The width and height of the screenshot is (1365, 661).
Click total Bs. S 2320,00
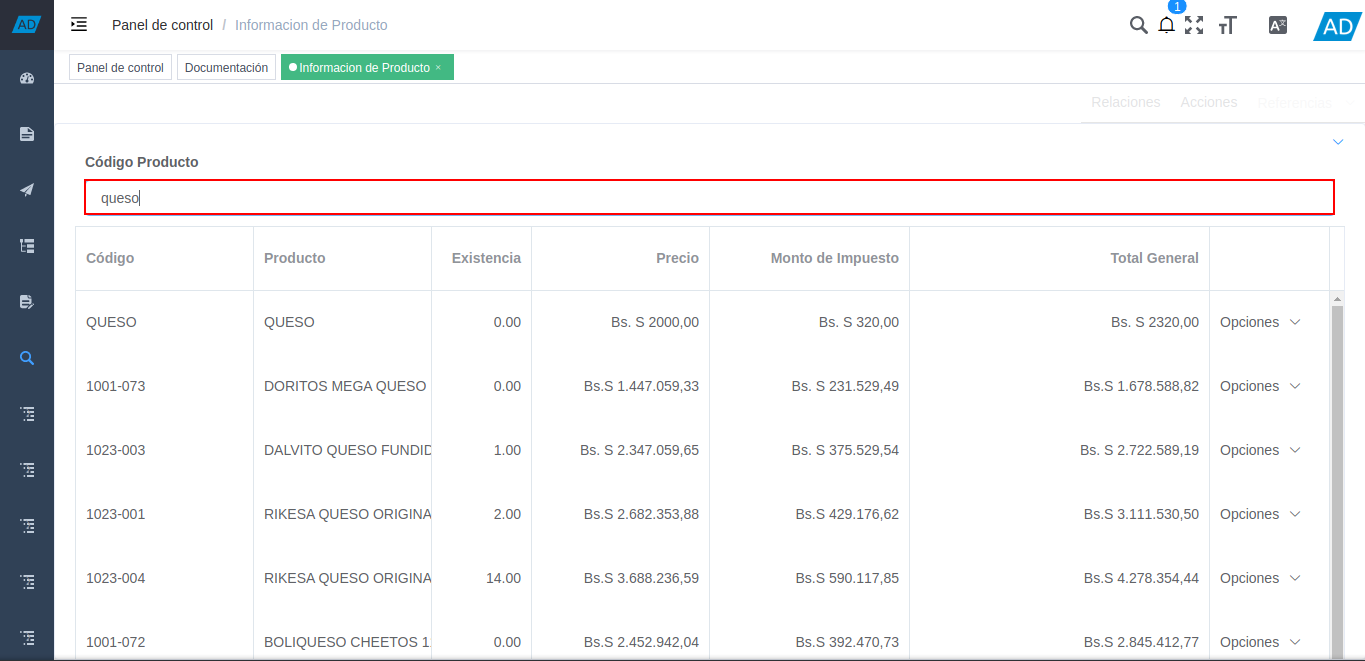(x=1155, y=322)
